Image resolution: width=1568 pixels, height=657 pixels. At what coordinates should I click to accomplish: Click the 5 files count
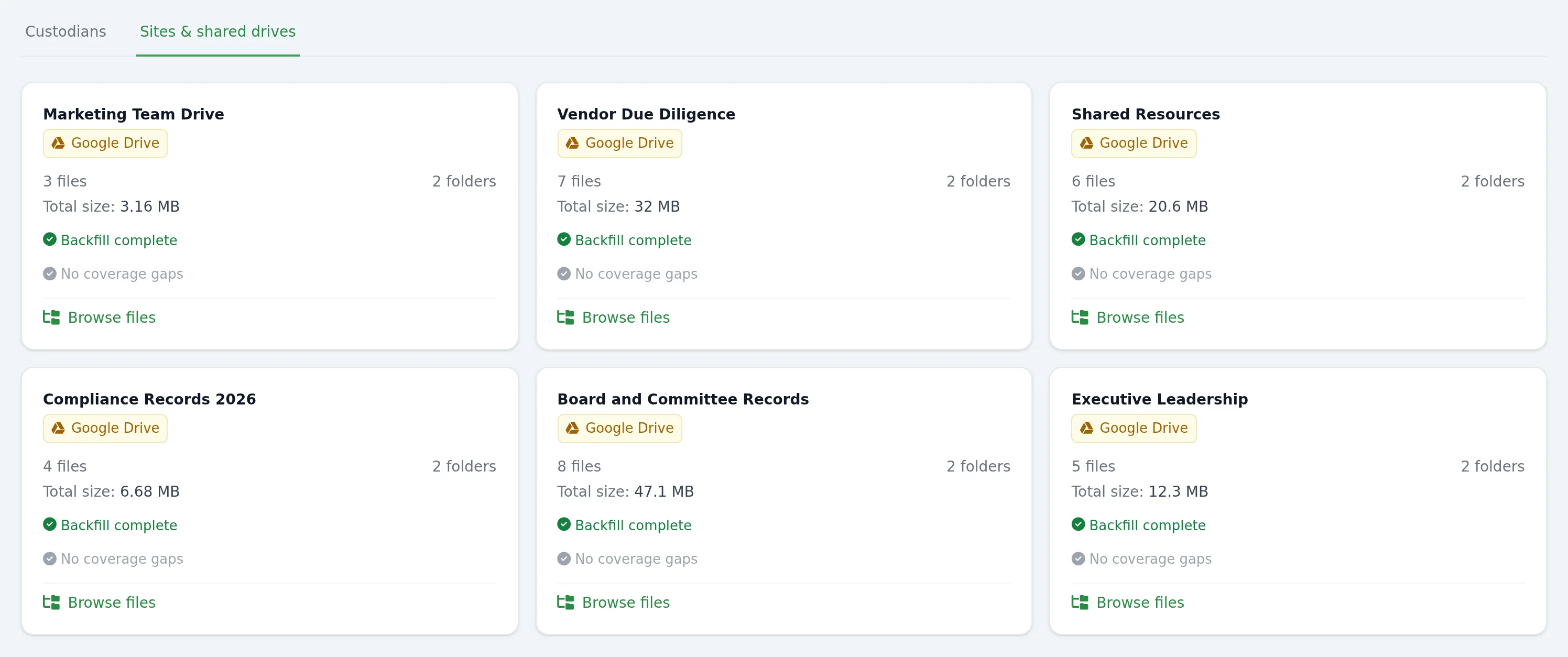pos(1093,467)
